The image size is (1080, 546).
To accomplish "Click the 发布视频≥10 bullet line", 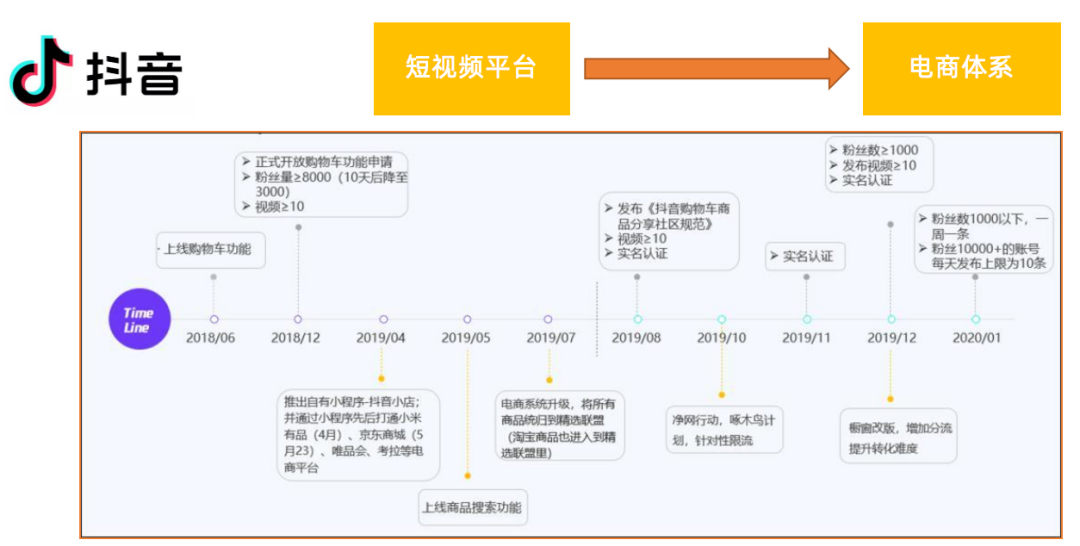I will click(873, 166).
